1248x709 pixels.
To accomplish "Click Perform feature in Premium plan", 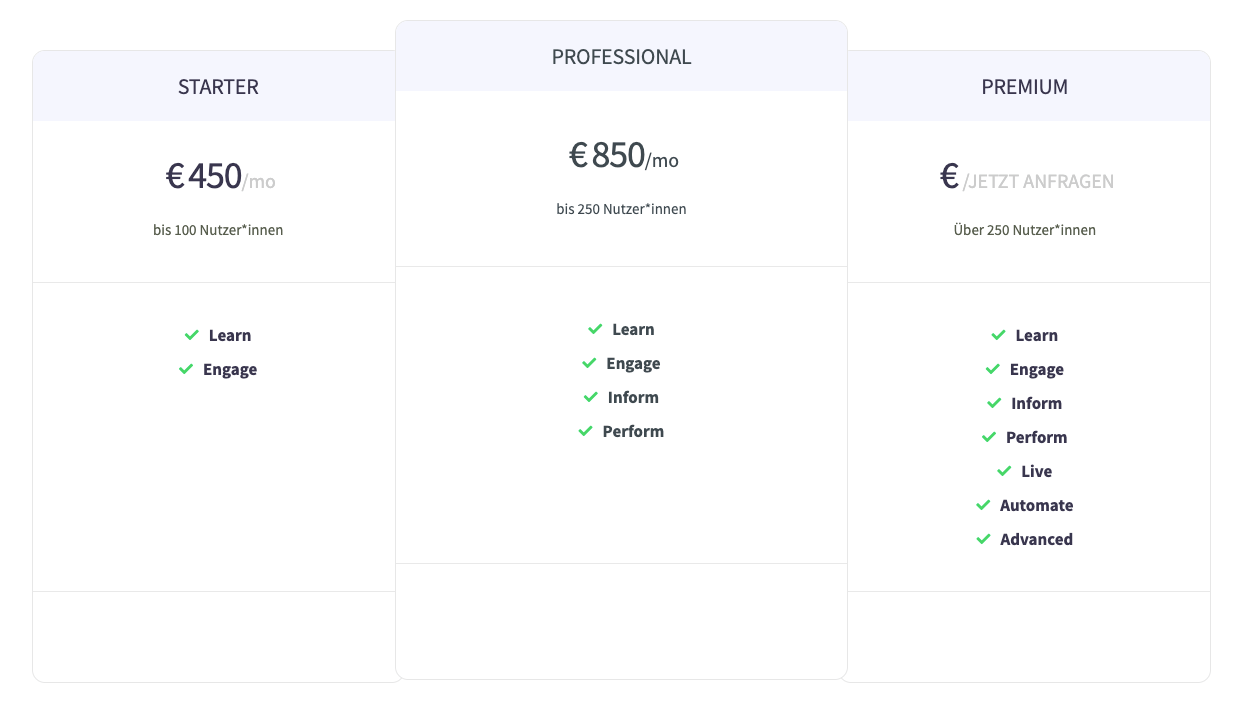I will [x=1036, y=438].
